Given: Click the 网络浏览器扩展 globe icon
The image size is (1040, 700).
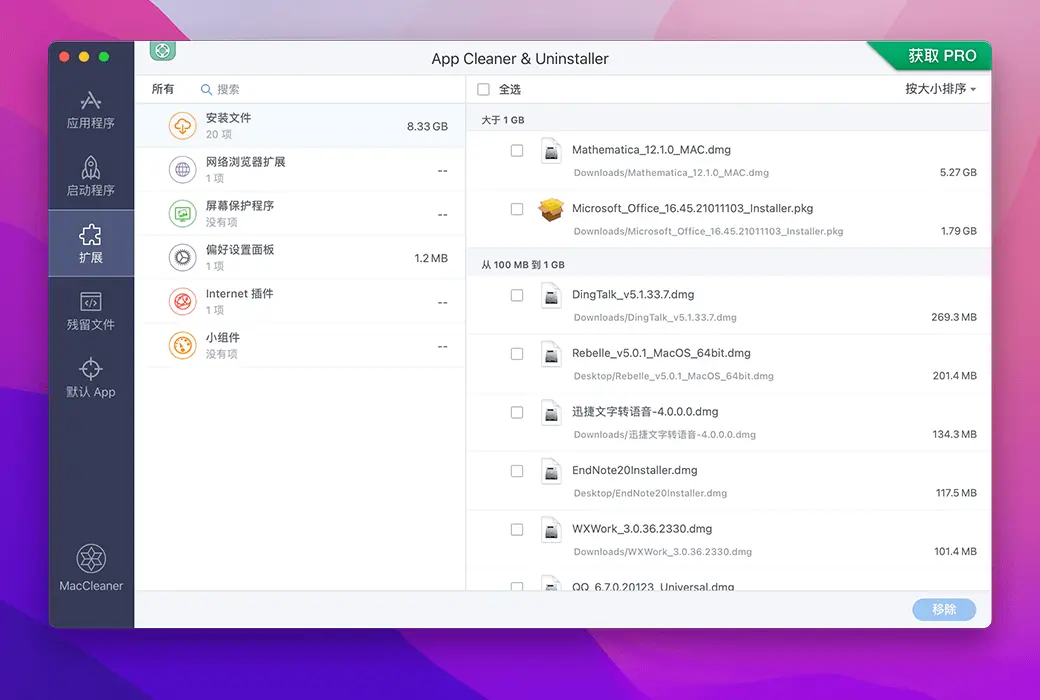Looking at the screenshot, I should click(182, 170).
